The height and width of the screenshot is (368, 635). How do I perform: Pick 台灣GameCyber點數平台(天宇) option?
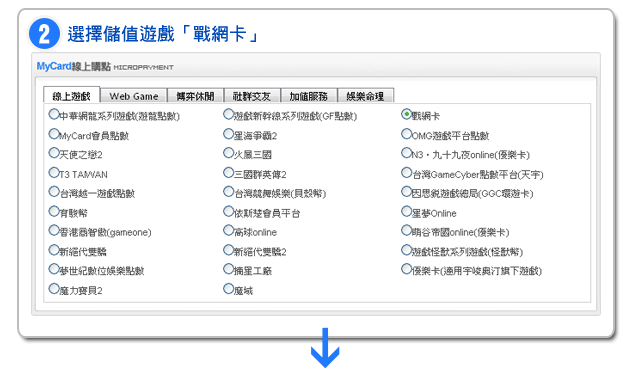407,172
